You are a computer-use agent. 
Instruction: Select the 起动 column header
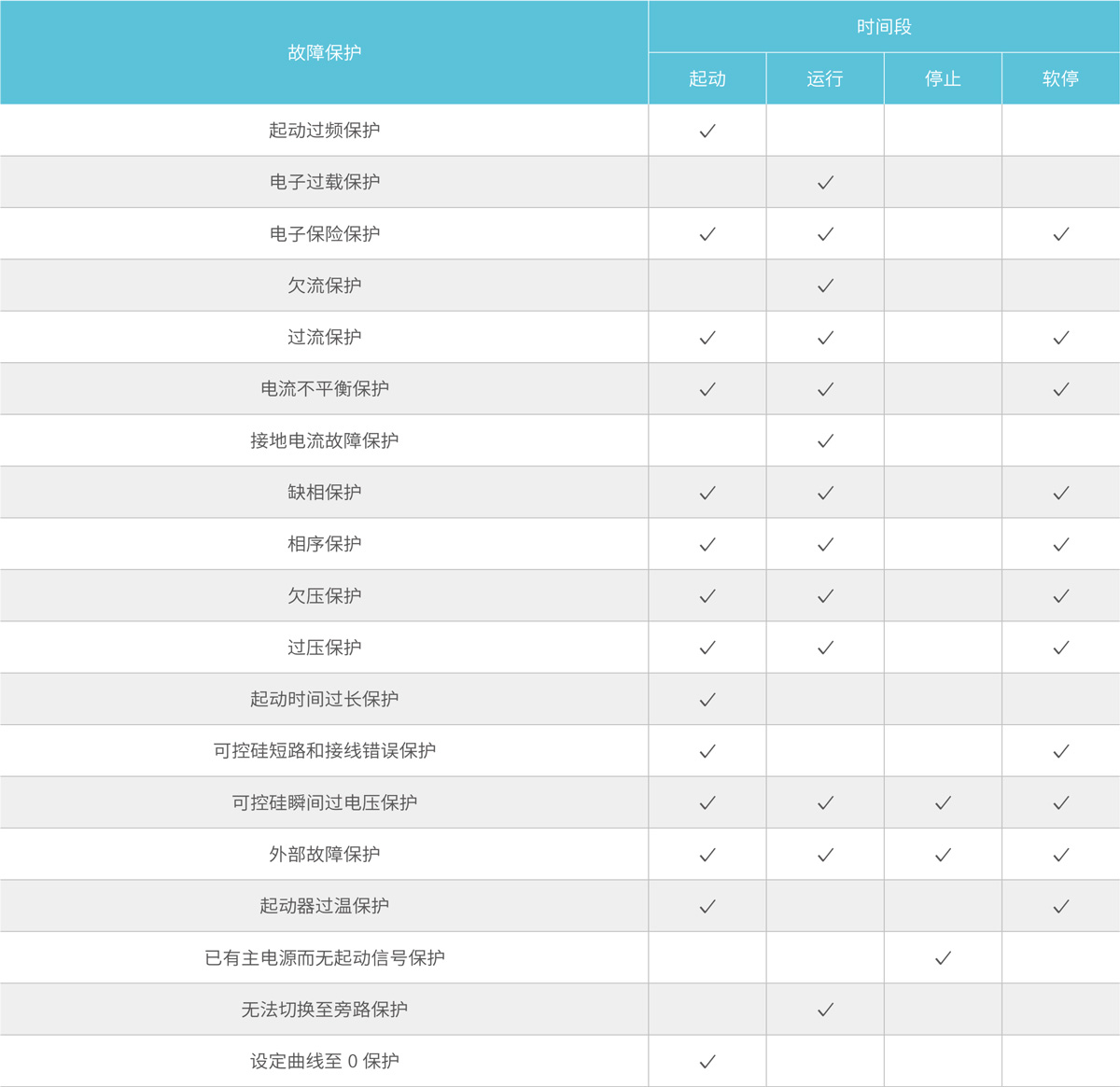click(x=707, y=78)
